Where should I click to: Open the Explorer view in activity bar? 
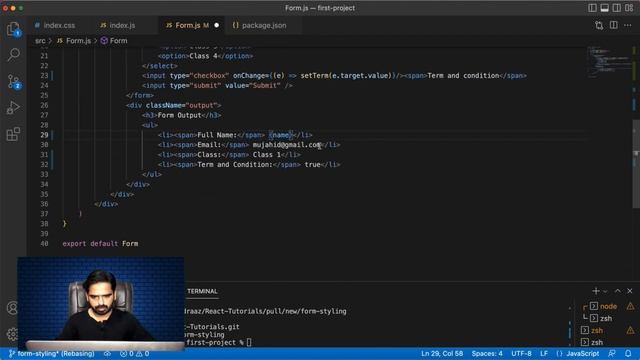(x=13, y=29)
